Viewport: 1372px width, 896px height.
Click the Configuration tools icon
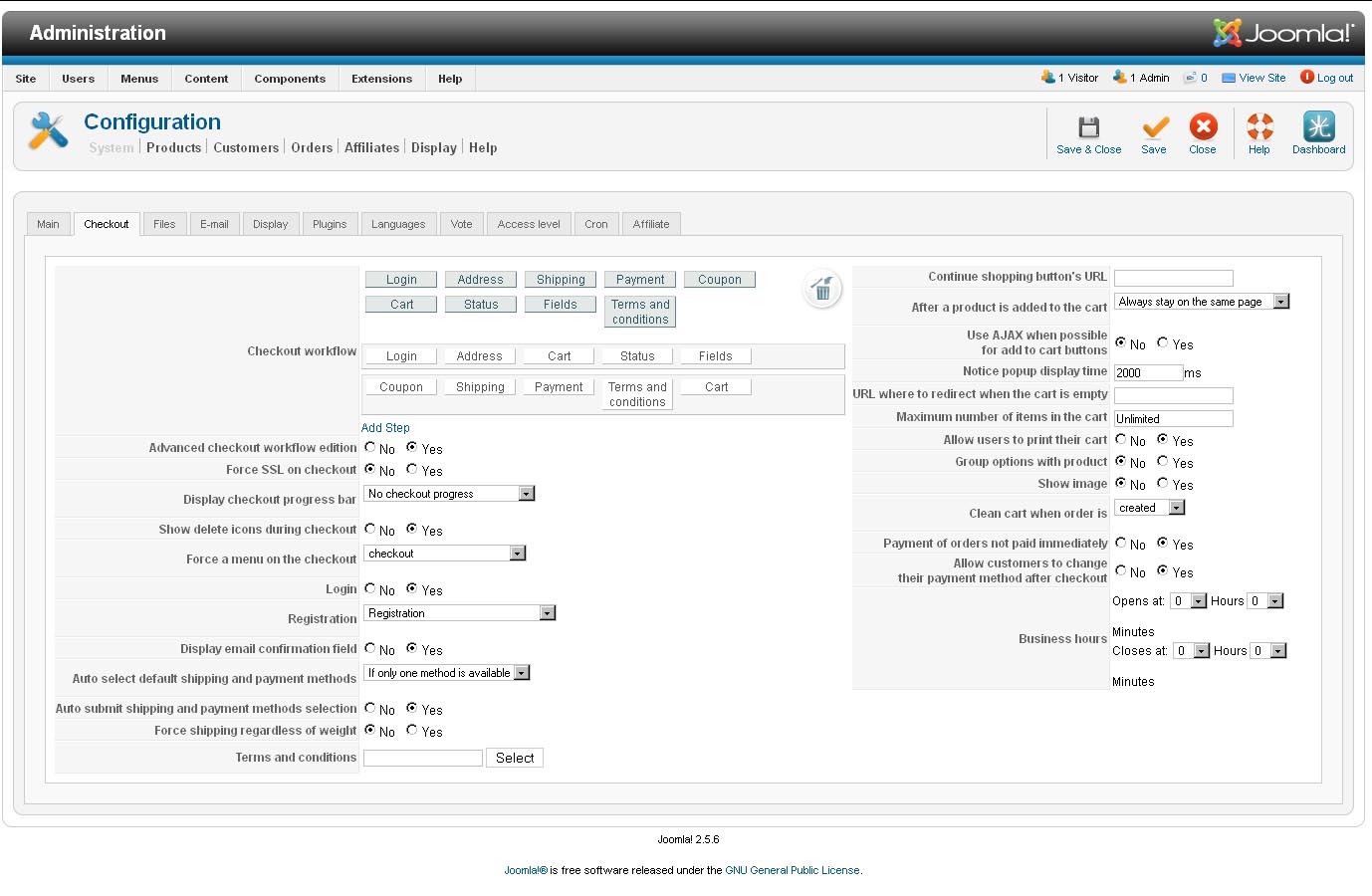pos(48,131)
